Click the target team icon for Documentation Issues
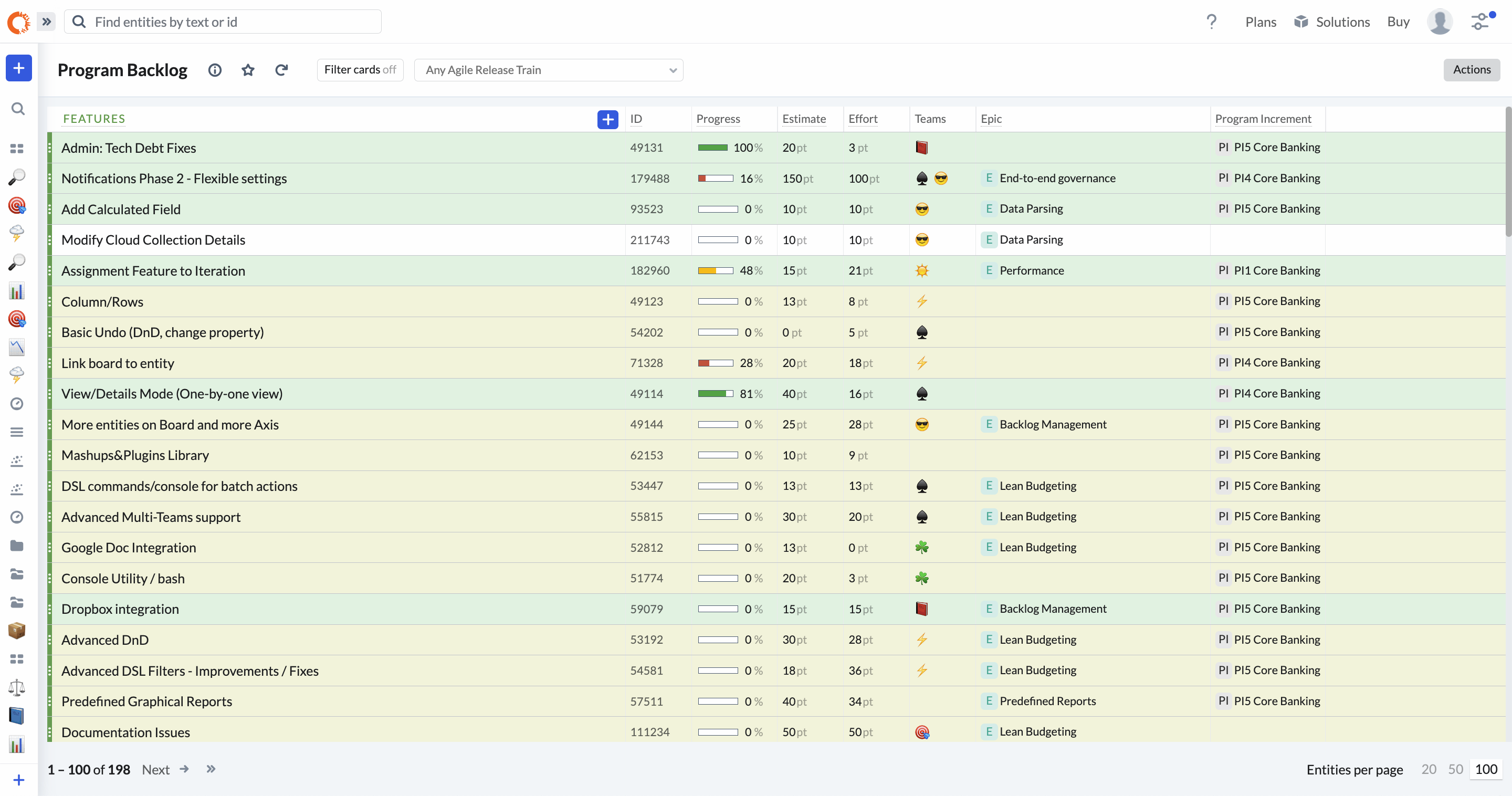 [921, 732]
